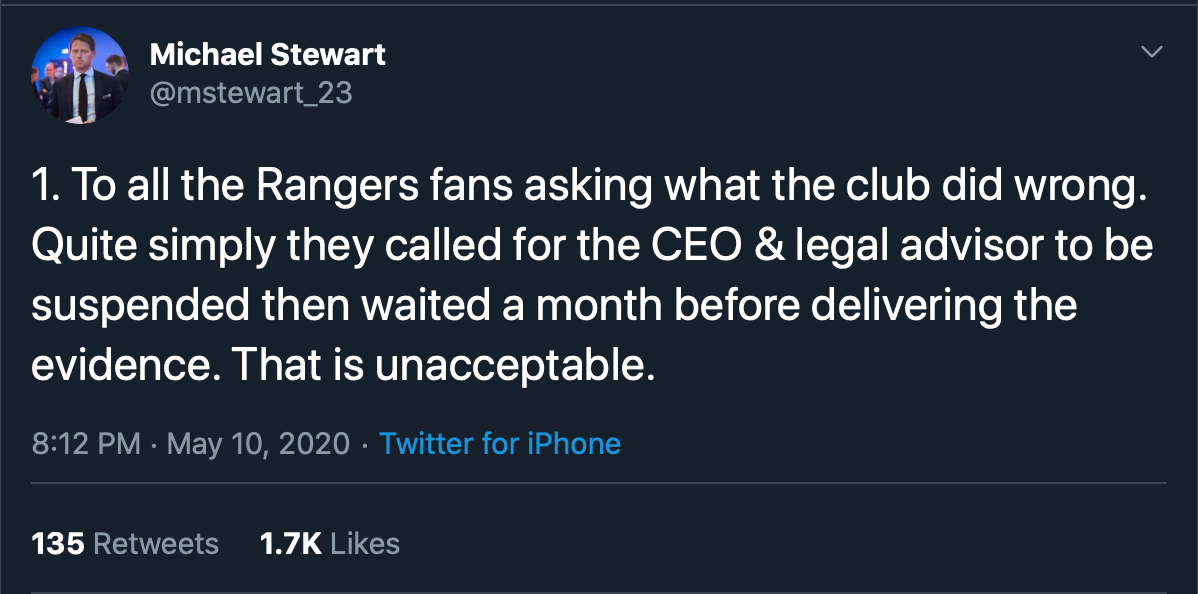The height and width of the screenshot is (594, 1198).
Task: Open the tweet options chevron menu
Action: click(x=1151, y=52)
